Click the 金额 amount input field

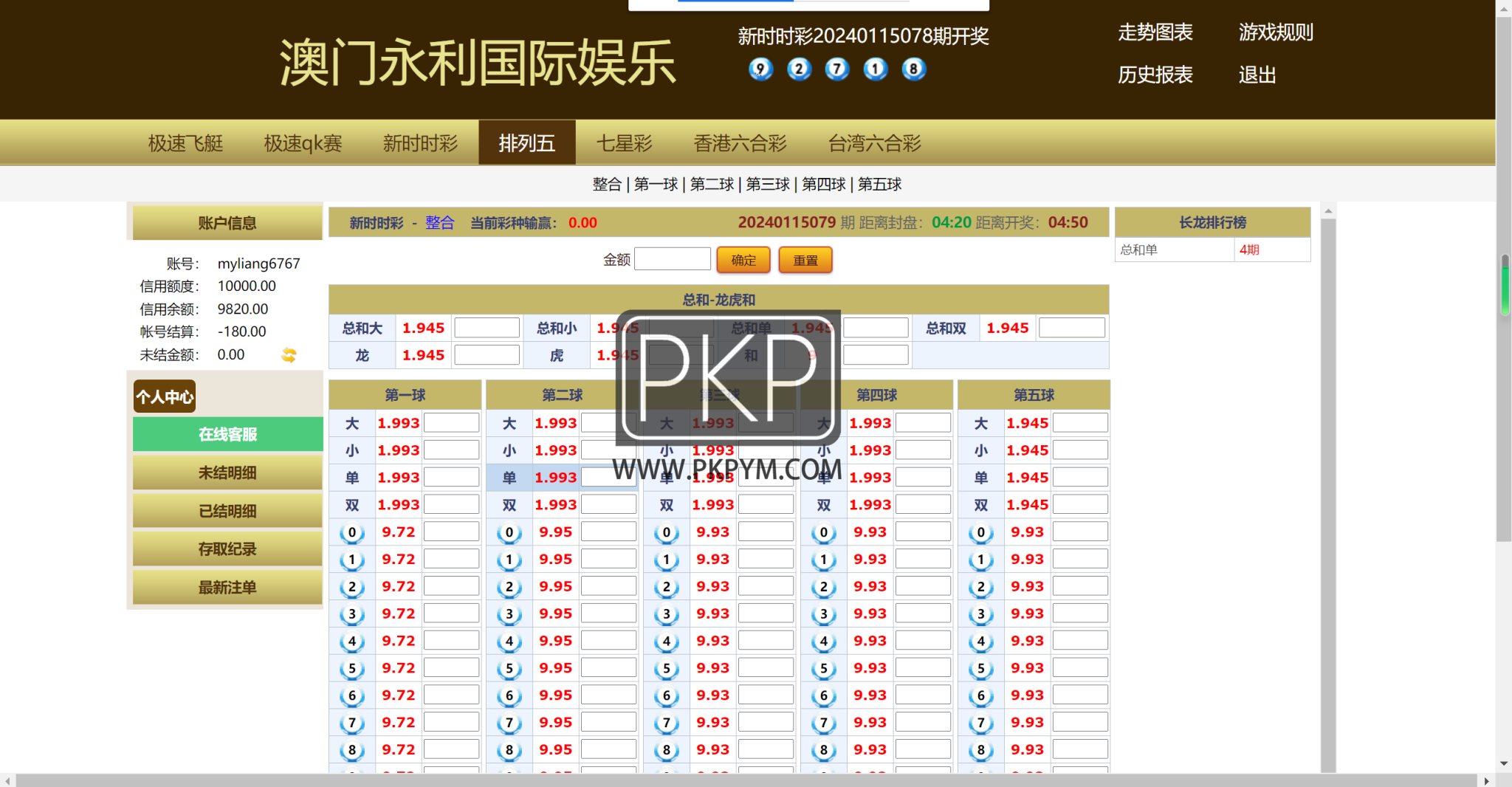coord(673,259)
